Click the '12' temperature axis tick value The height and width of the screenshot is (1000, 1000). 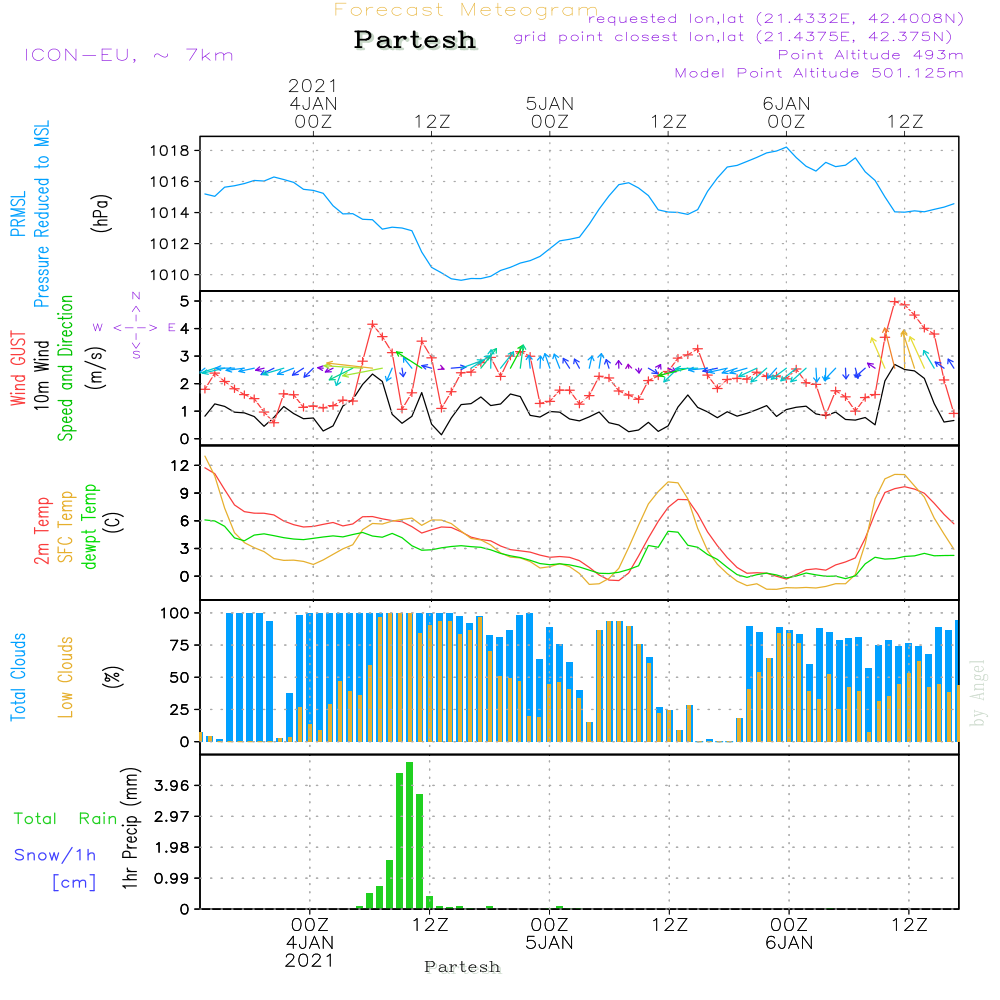pos(180,466)
